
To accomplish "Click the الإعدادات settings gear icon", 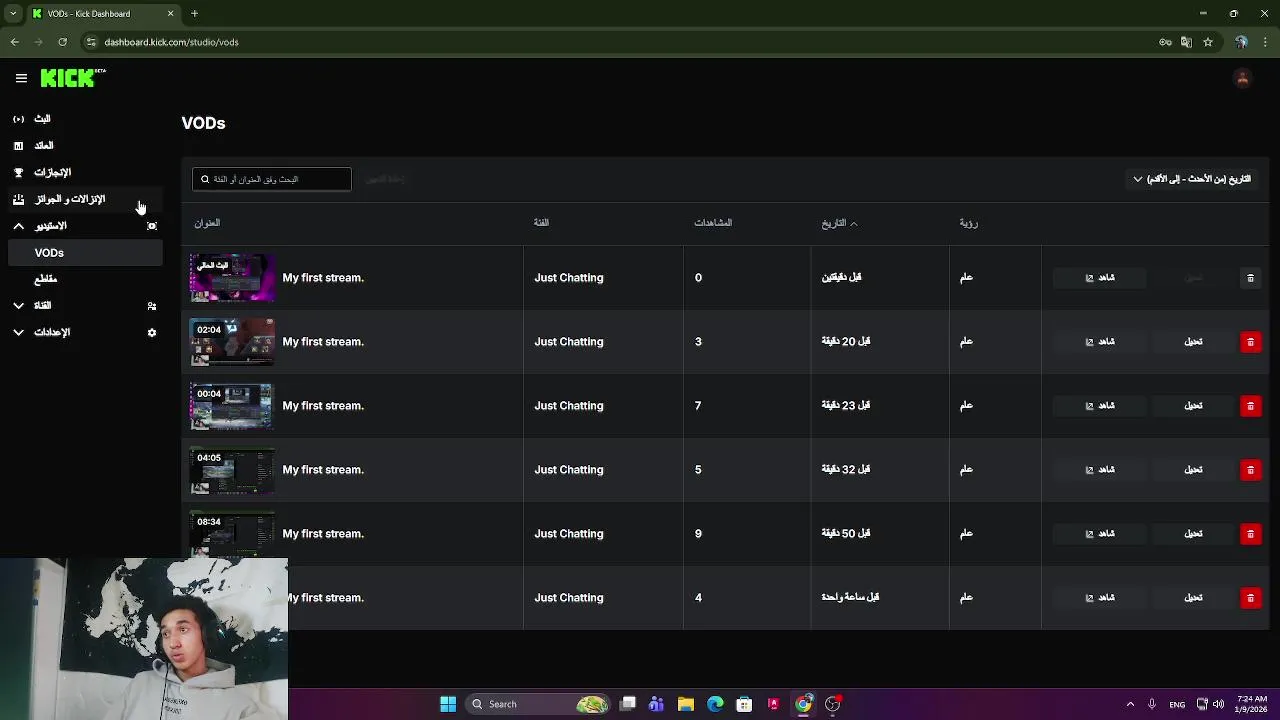I will (152, 332).
